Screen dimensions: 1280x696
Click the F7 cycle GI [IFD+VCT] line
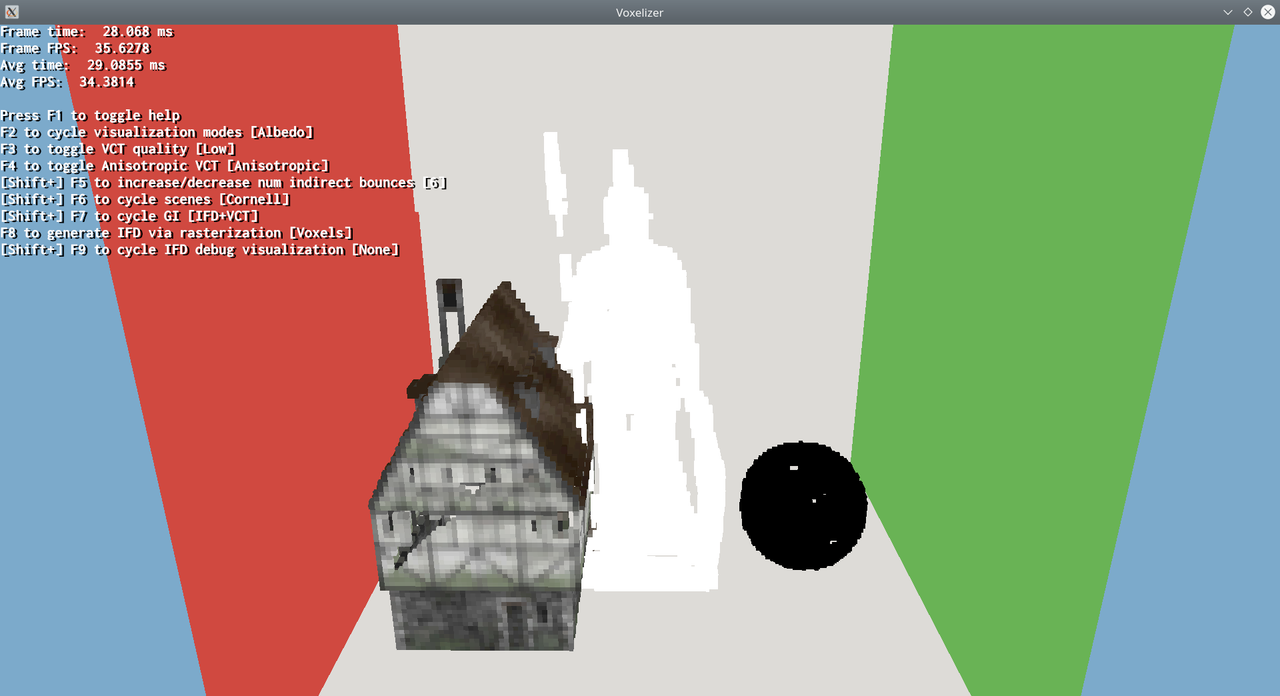(x=130, y=216)
